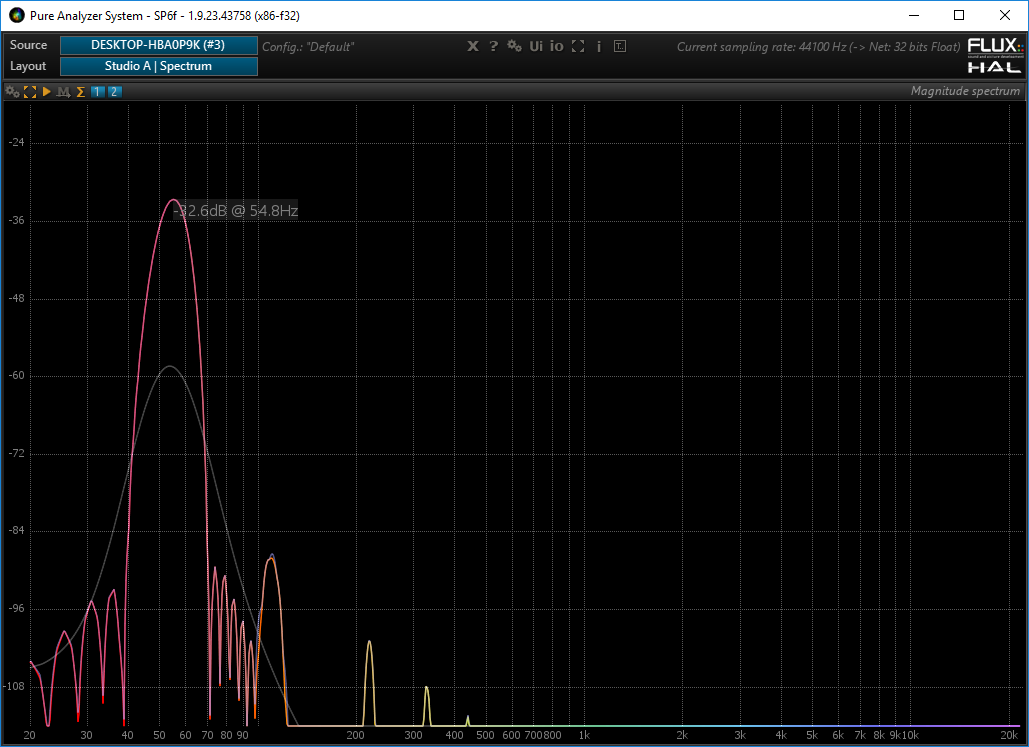Click the Config.: "Default" label
1029x747 pixels.
click(308, 47)
